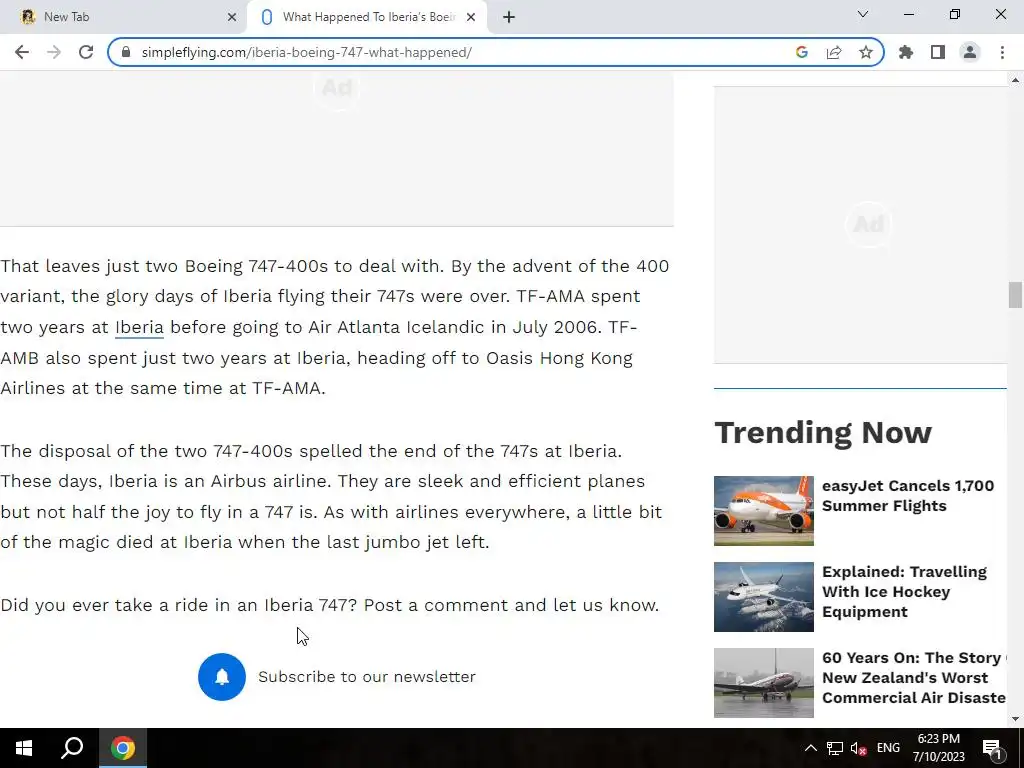The image size is (1024, 768).
Task: Open easyJet Cancels 1,700 Summer Flights headline
Action: click(908, 496)
